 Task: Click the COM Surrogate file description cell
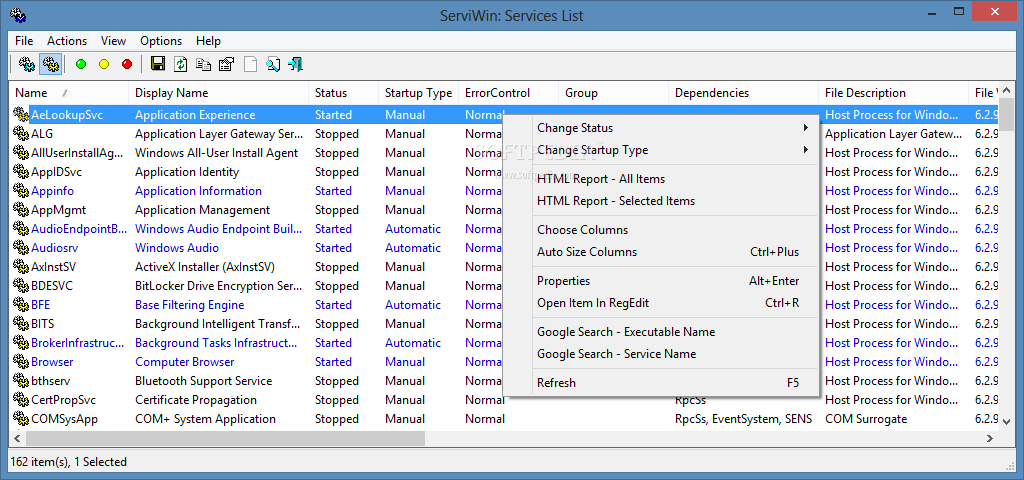point(866,419)
